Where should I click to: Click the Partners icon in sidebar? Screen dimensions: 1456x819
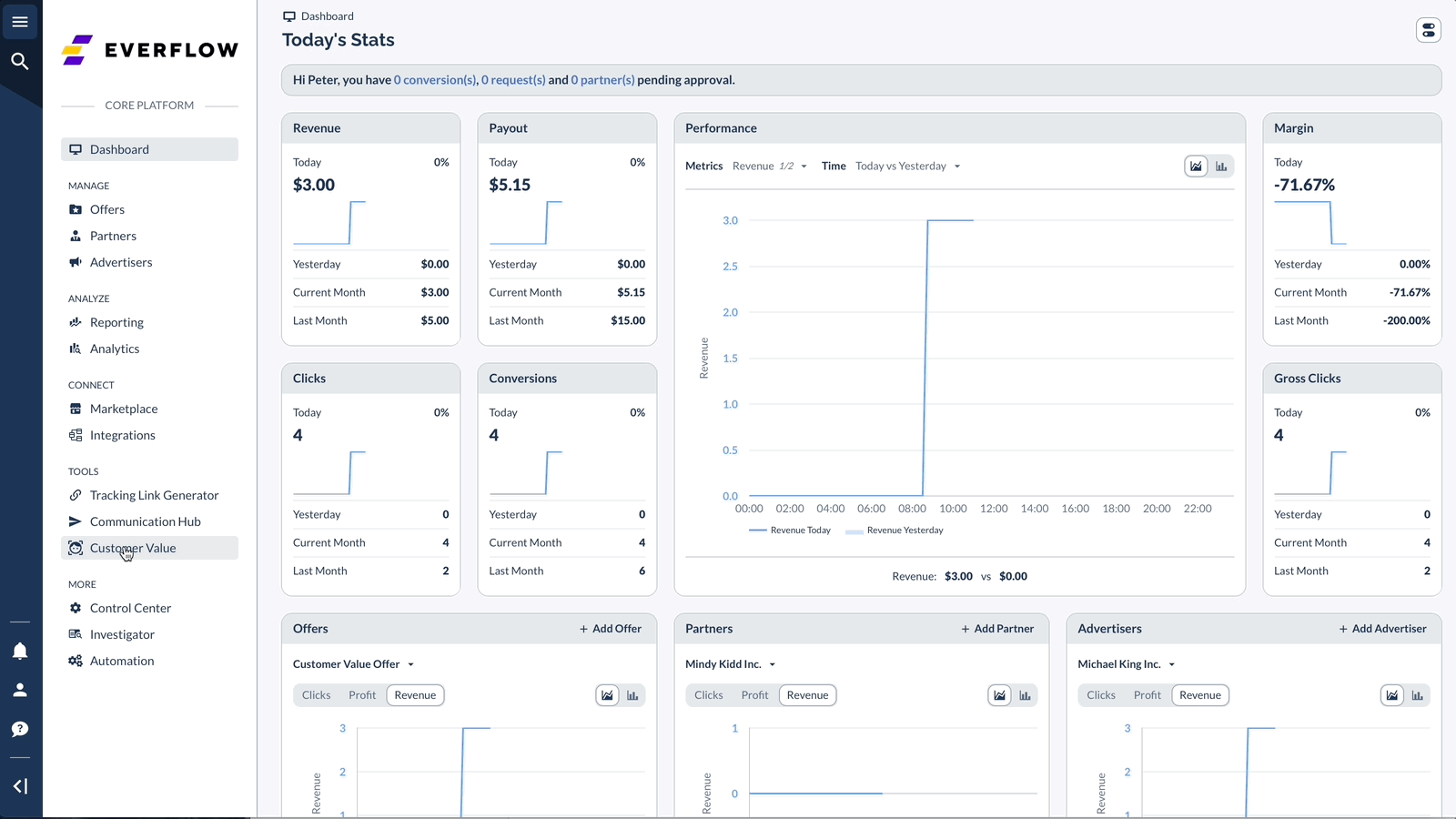click(x=76, y=236)
